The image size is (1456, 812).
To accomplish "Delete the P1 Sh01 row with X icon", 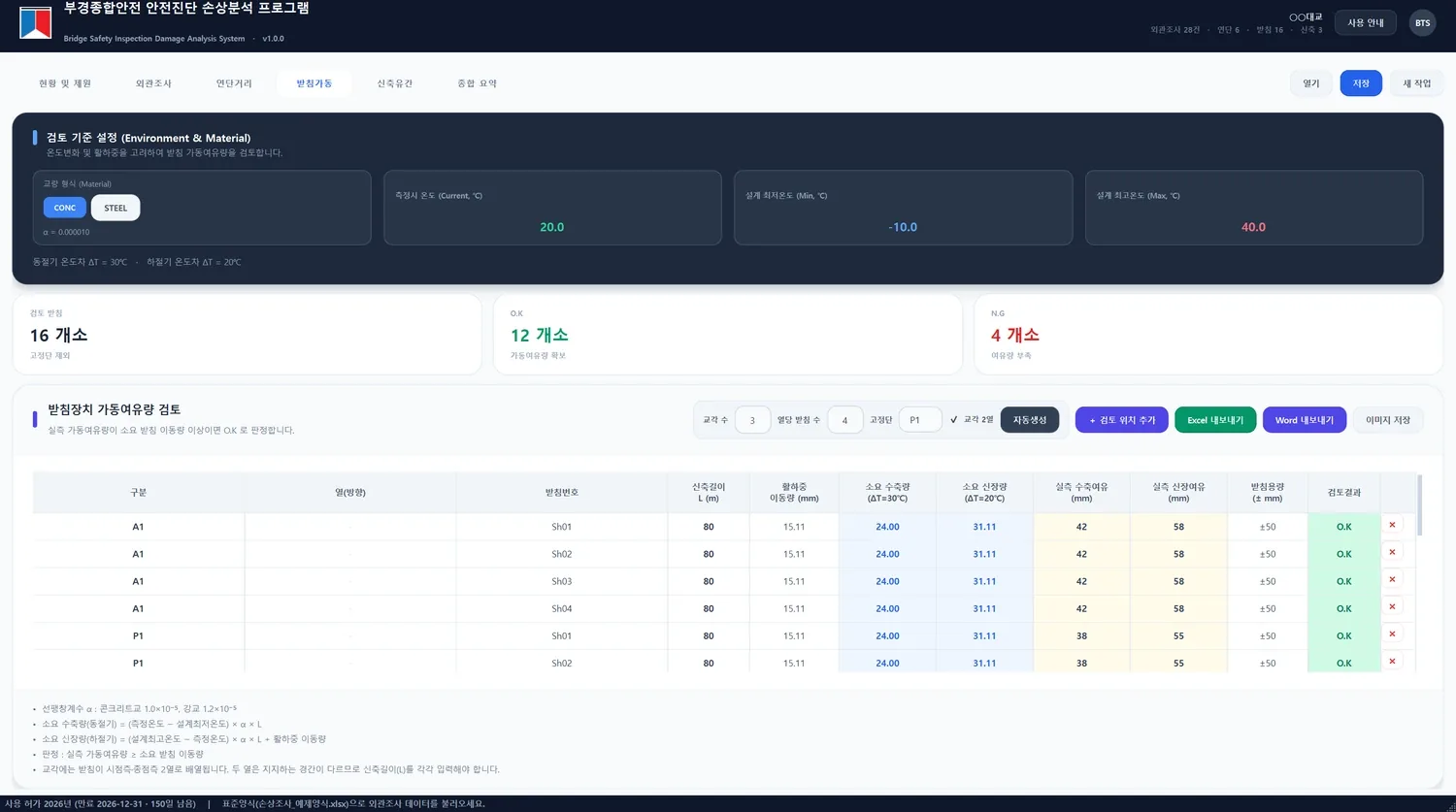I will tap(1392, 633).
